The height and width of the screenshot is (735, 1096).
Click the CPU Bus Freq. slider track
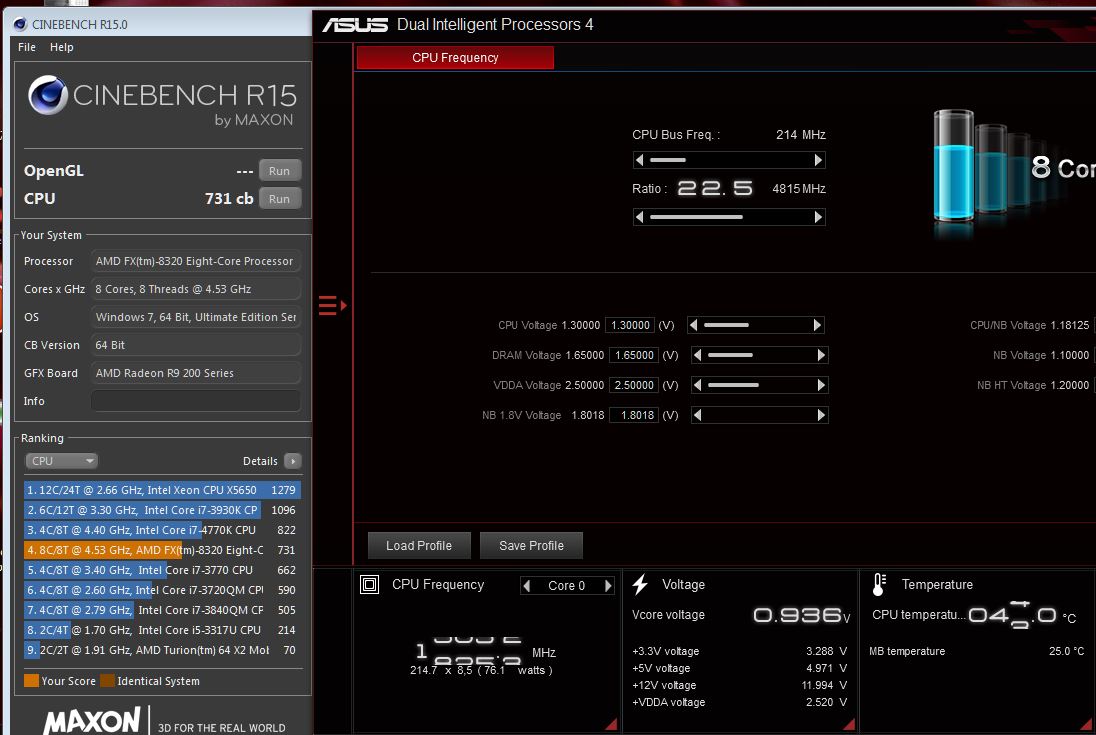729,160
